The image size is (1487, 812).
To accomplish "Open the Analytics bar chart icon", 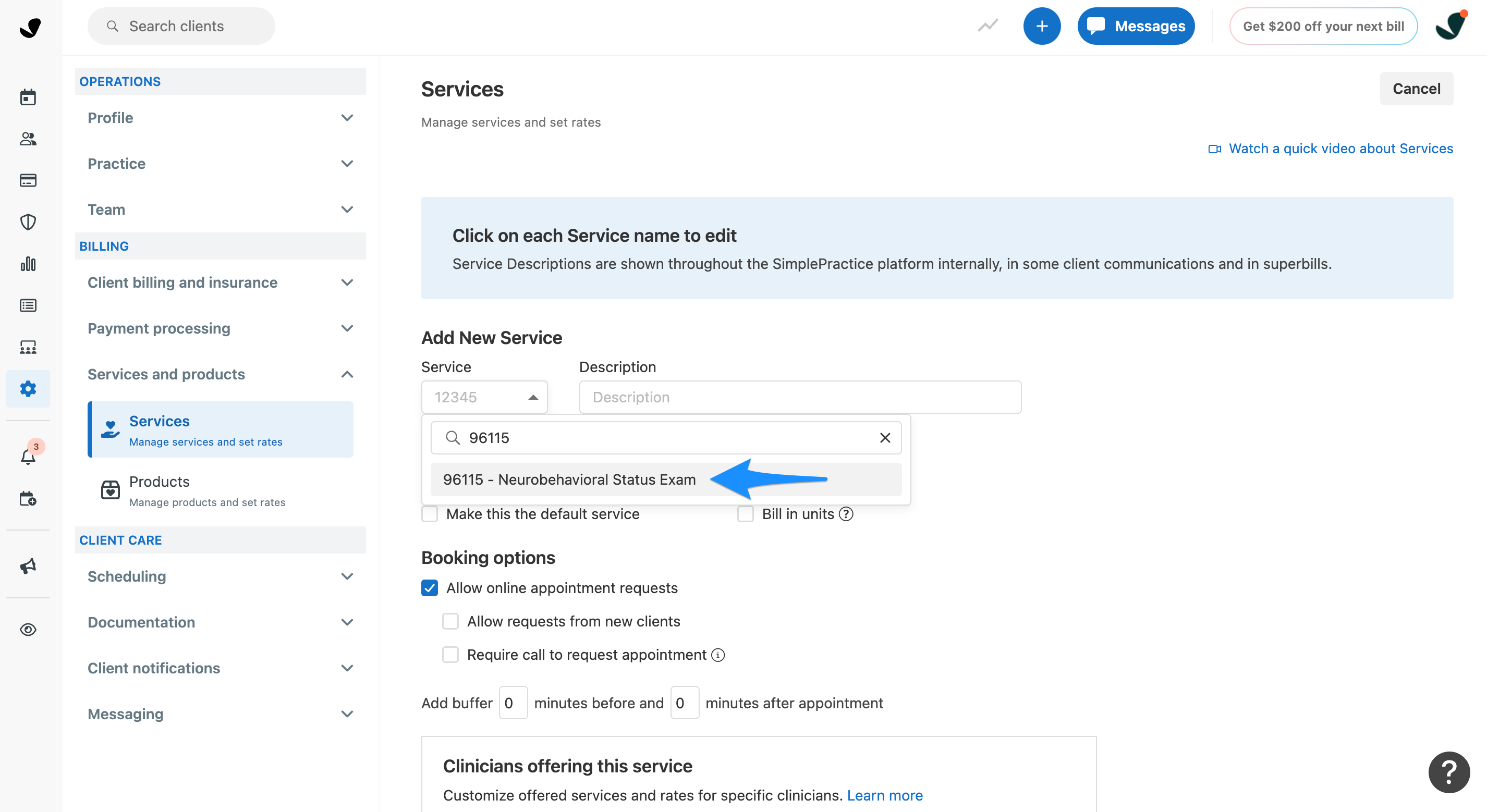I will 28,264.
